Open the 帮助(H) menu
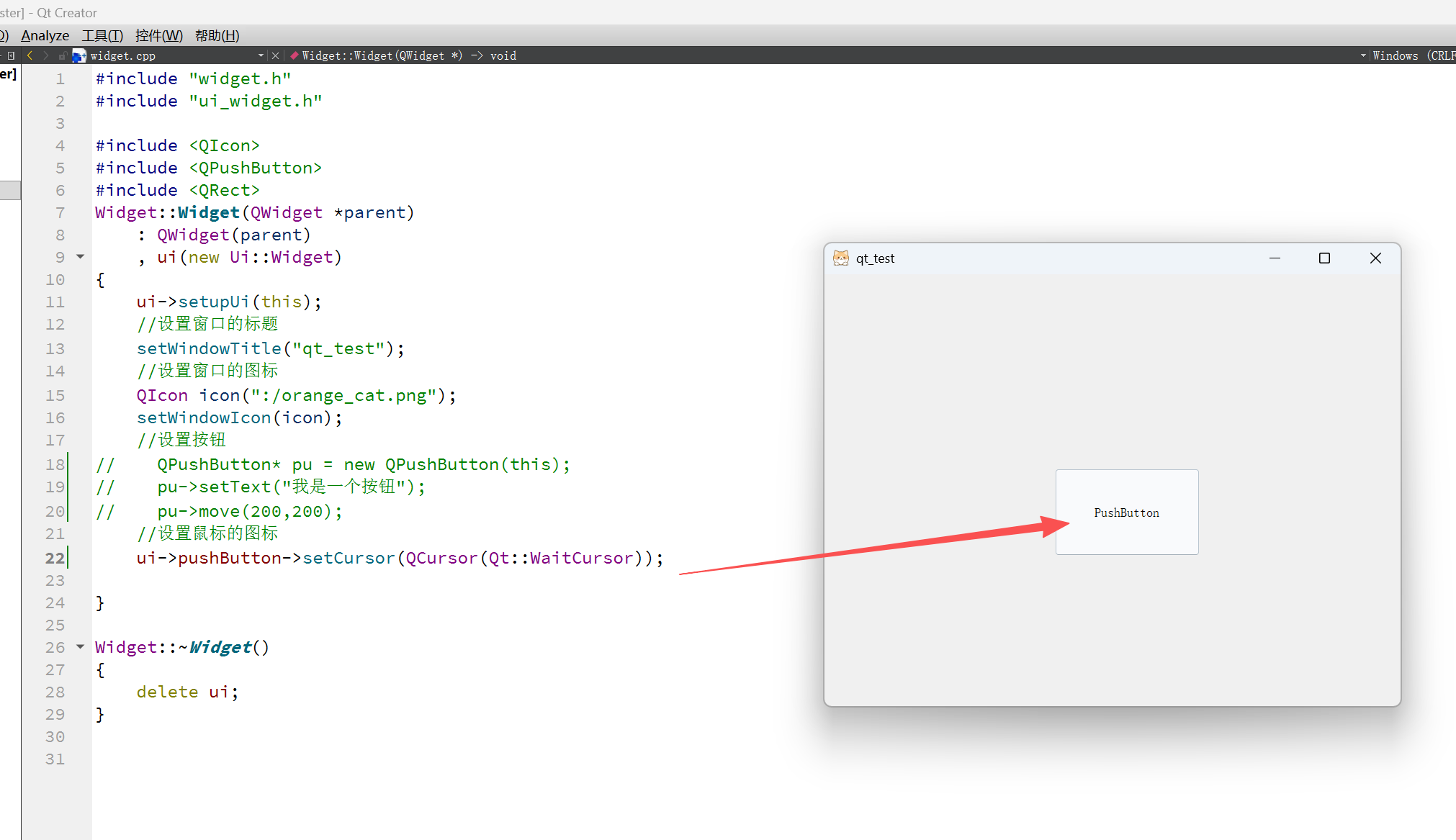The width and height of the screenshot is (1456, 840). (217, 35)
